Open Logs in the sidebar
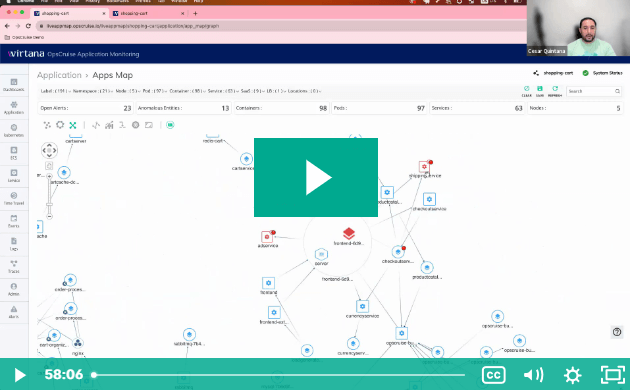The width and height of the screenshot is (630, 390). [x=14, y=244]
